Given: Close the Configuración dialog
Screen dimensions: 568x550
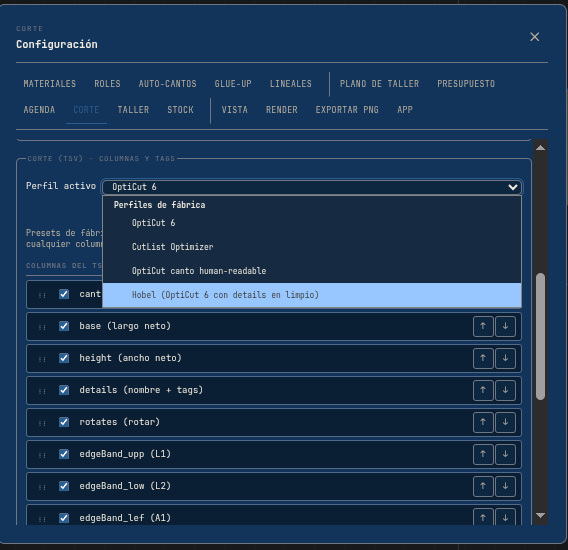Looking at the screenshot, I should pyautogui.click(x=534, y=37).
